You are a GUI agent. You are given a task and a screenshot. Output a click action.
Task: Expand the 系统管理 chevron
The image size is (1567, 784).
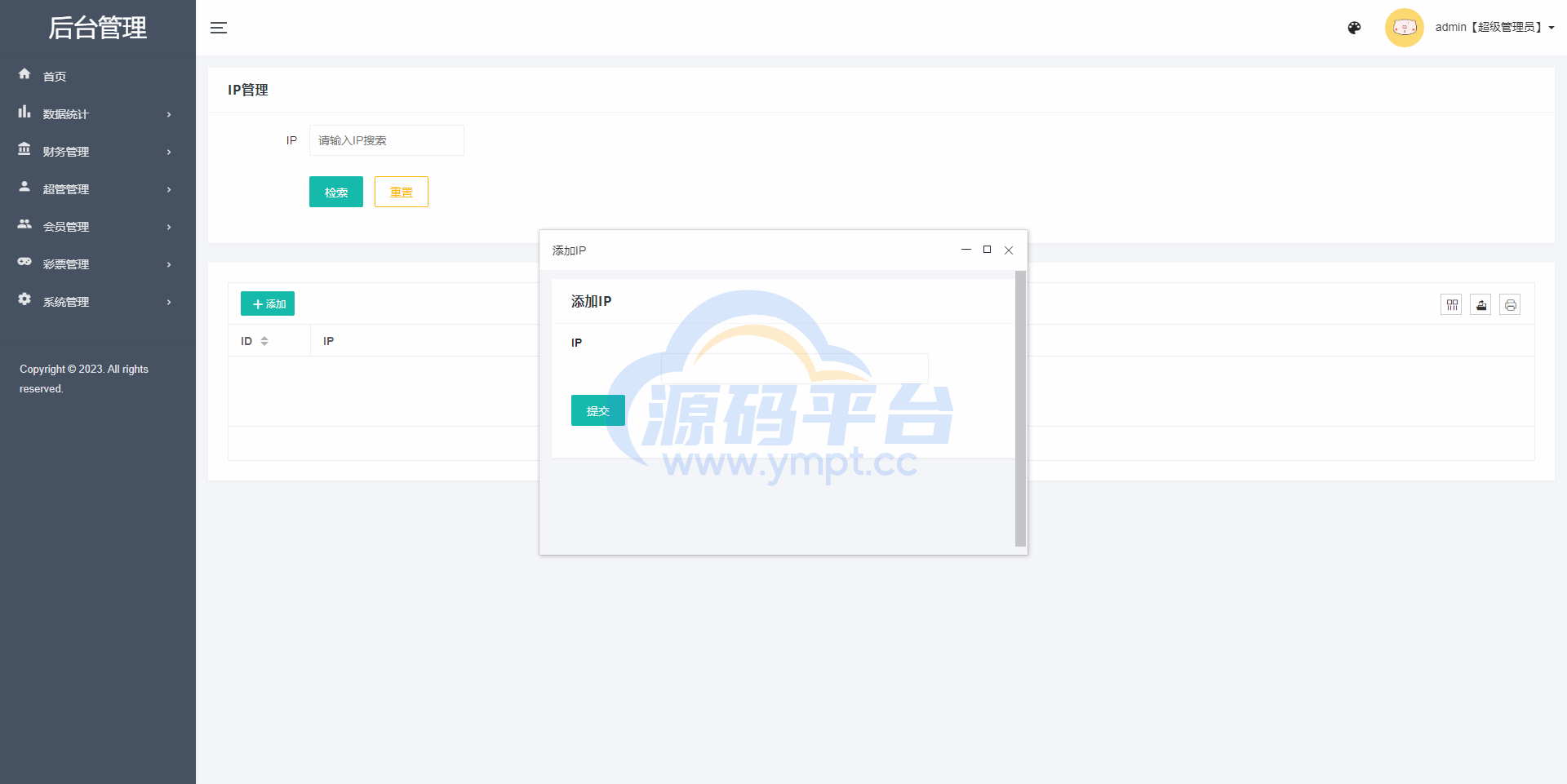pyautogui.click(x=169, y=302)
